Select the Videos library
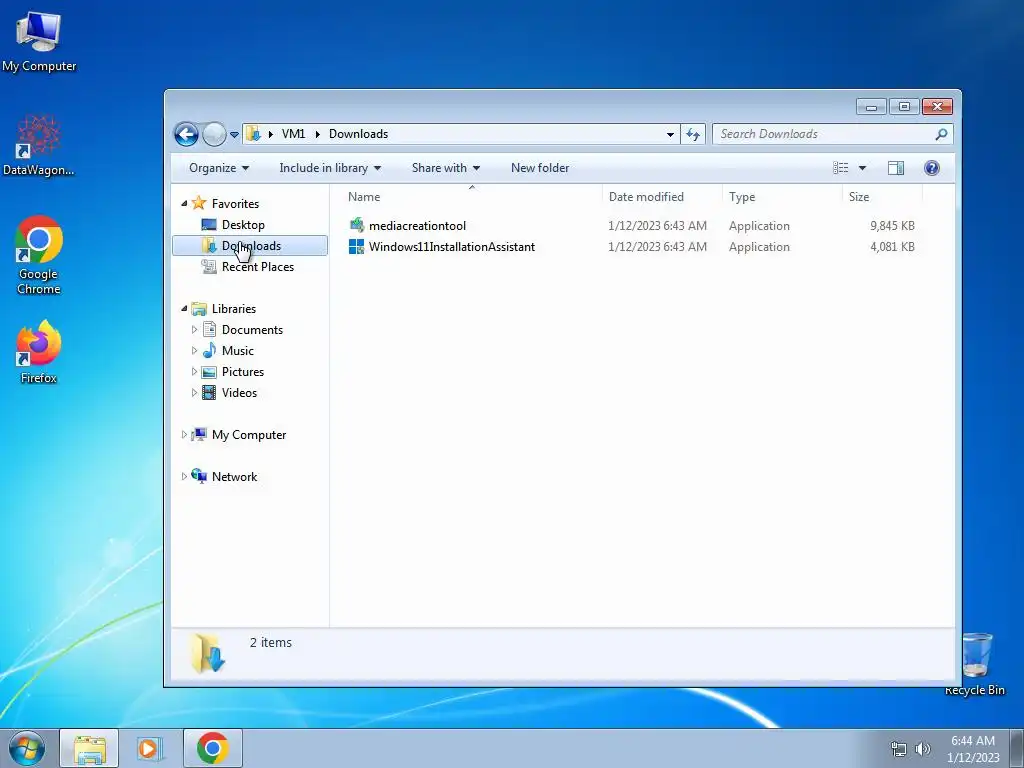1024x768 pixels. click(x=239, y=392)
